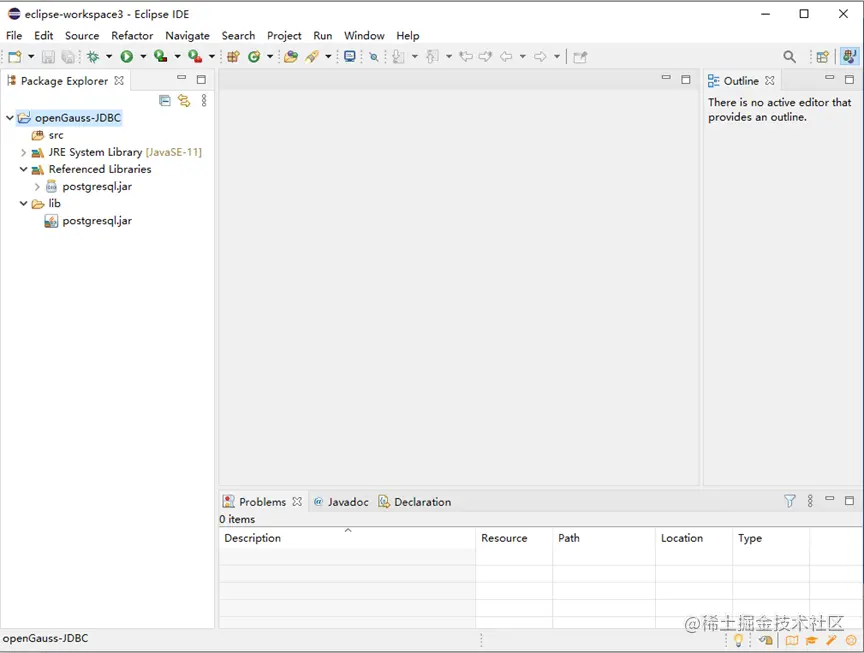Click the Open Type toolbar icon

(x=291, y=56)
